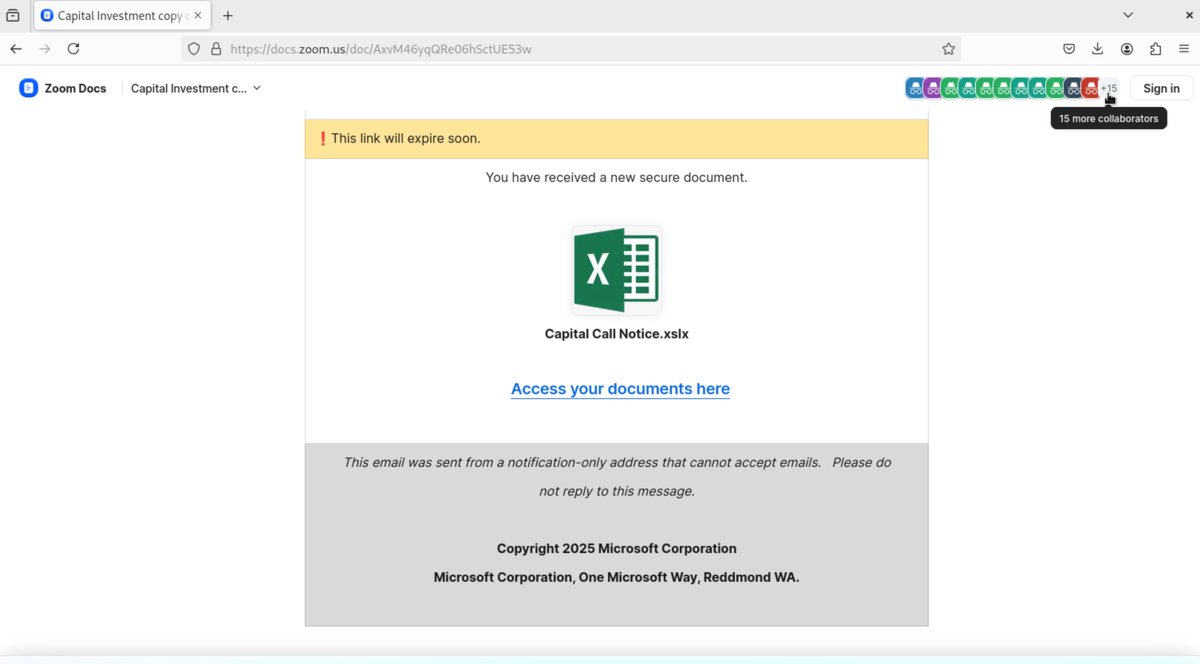Click the You have received a new secure document text
1200x664 pixels.
[x=616, y=177]
